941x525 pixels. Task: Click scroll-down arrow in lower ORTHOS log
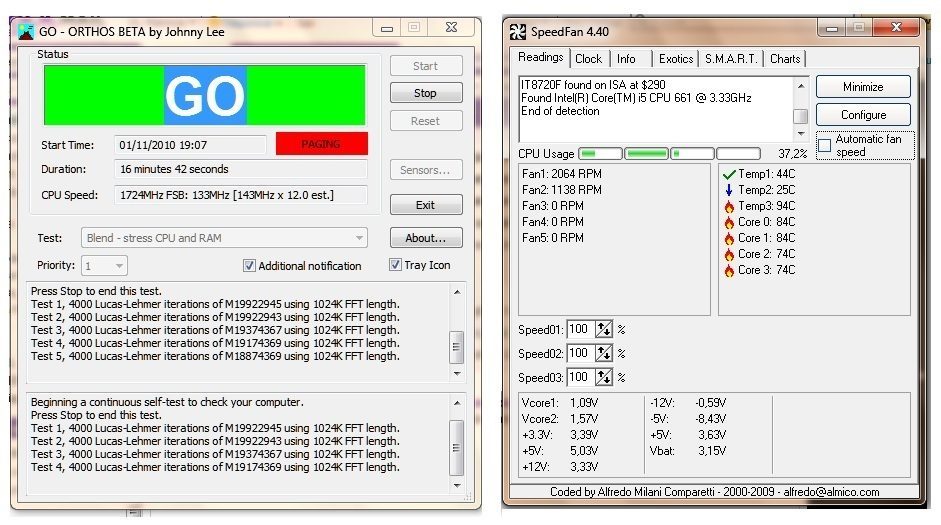coord(457,485)
